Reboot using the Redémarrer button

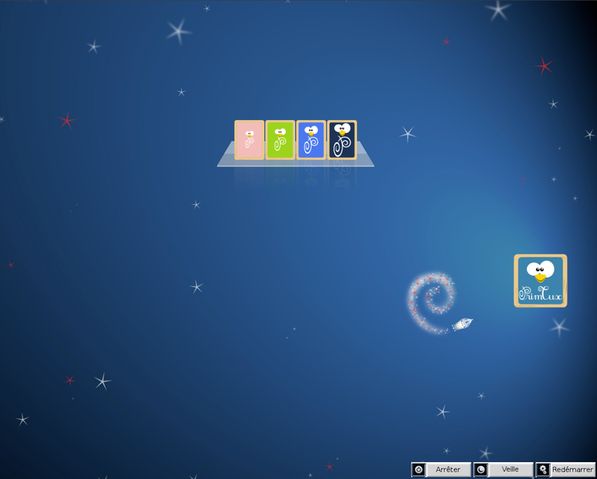click(x=565, y=469)
